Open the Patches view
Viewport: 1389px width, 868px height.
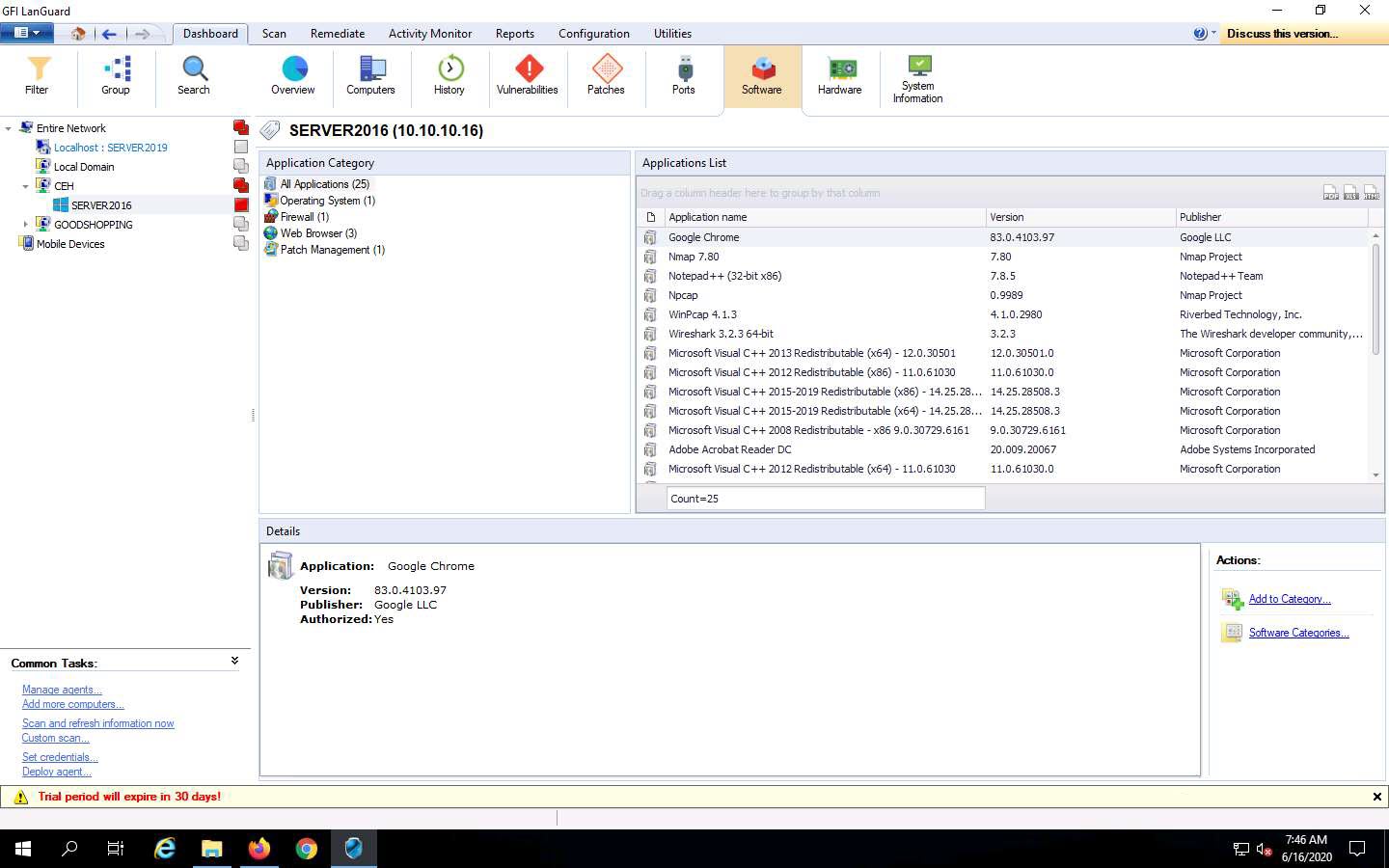click(606, 76)
